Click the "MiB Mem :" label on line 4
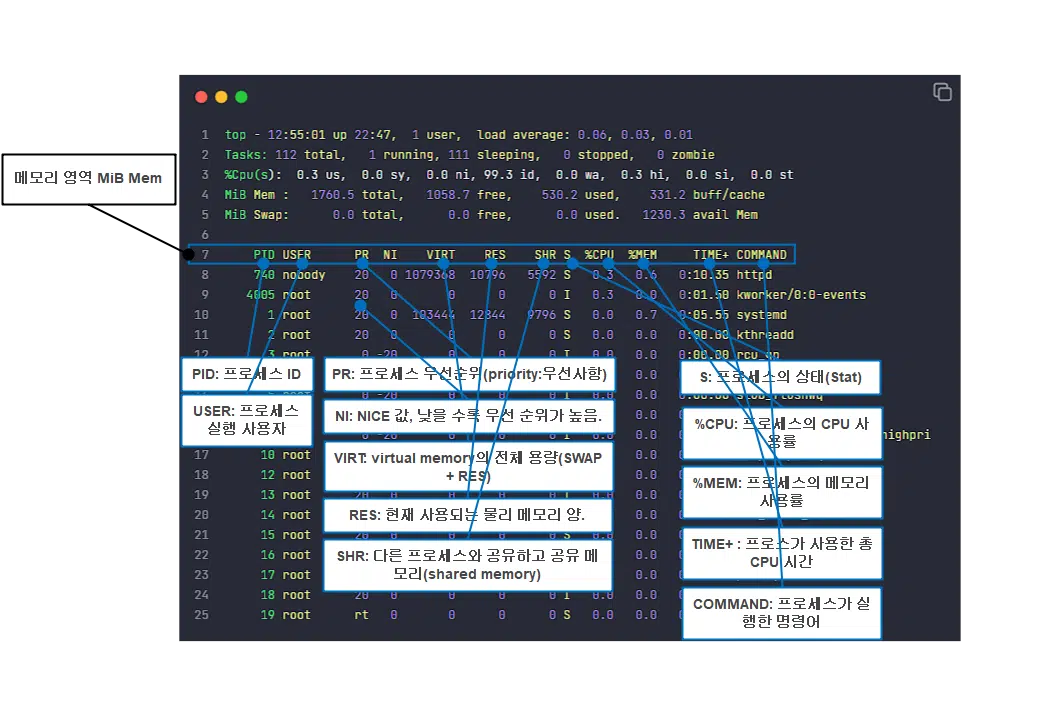1047x718 pixels. [256, 195]
